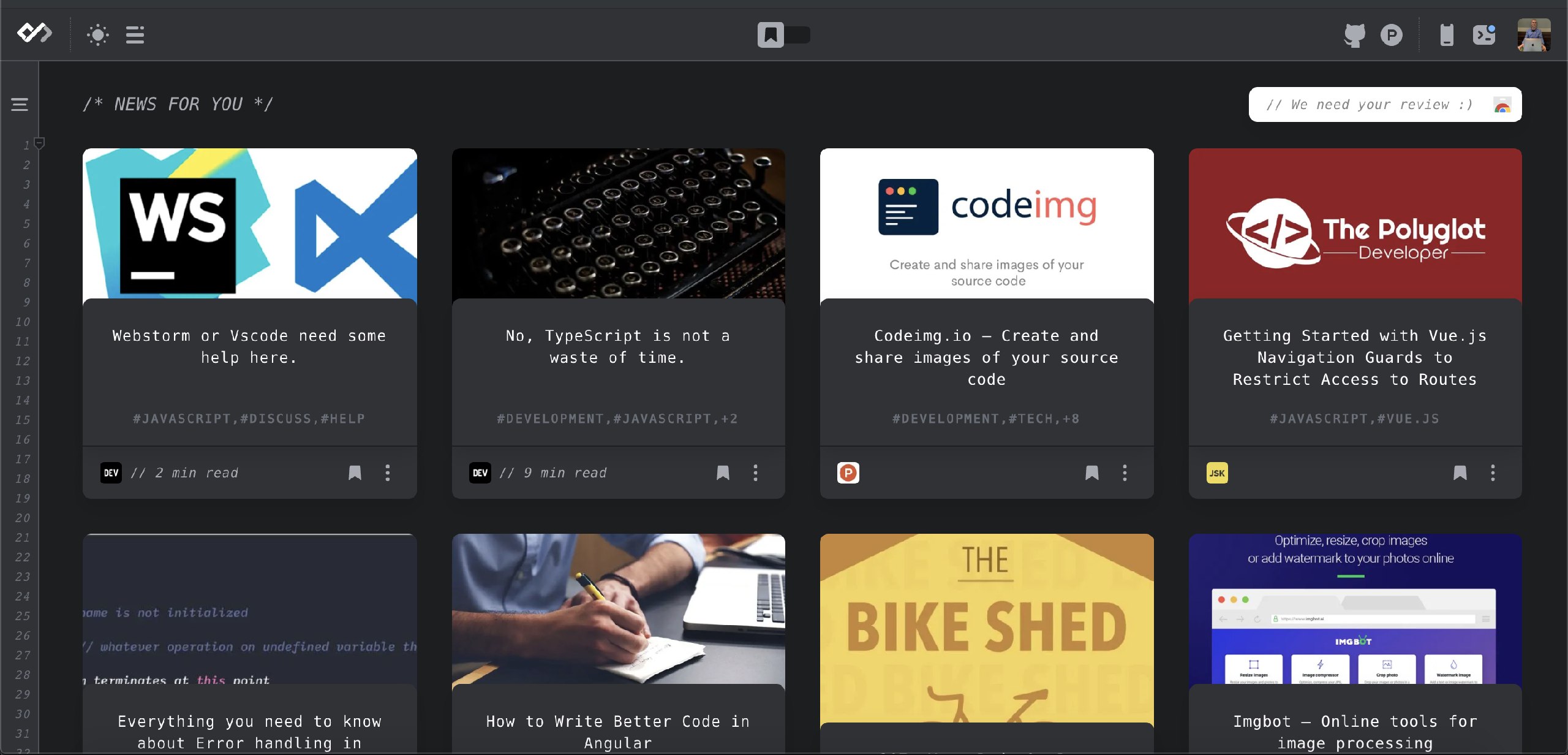Bookmark the TypeScript waste of time article
The width and height of the screenshot is (1568, 755).
[723, 472]
